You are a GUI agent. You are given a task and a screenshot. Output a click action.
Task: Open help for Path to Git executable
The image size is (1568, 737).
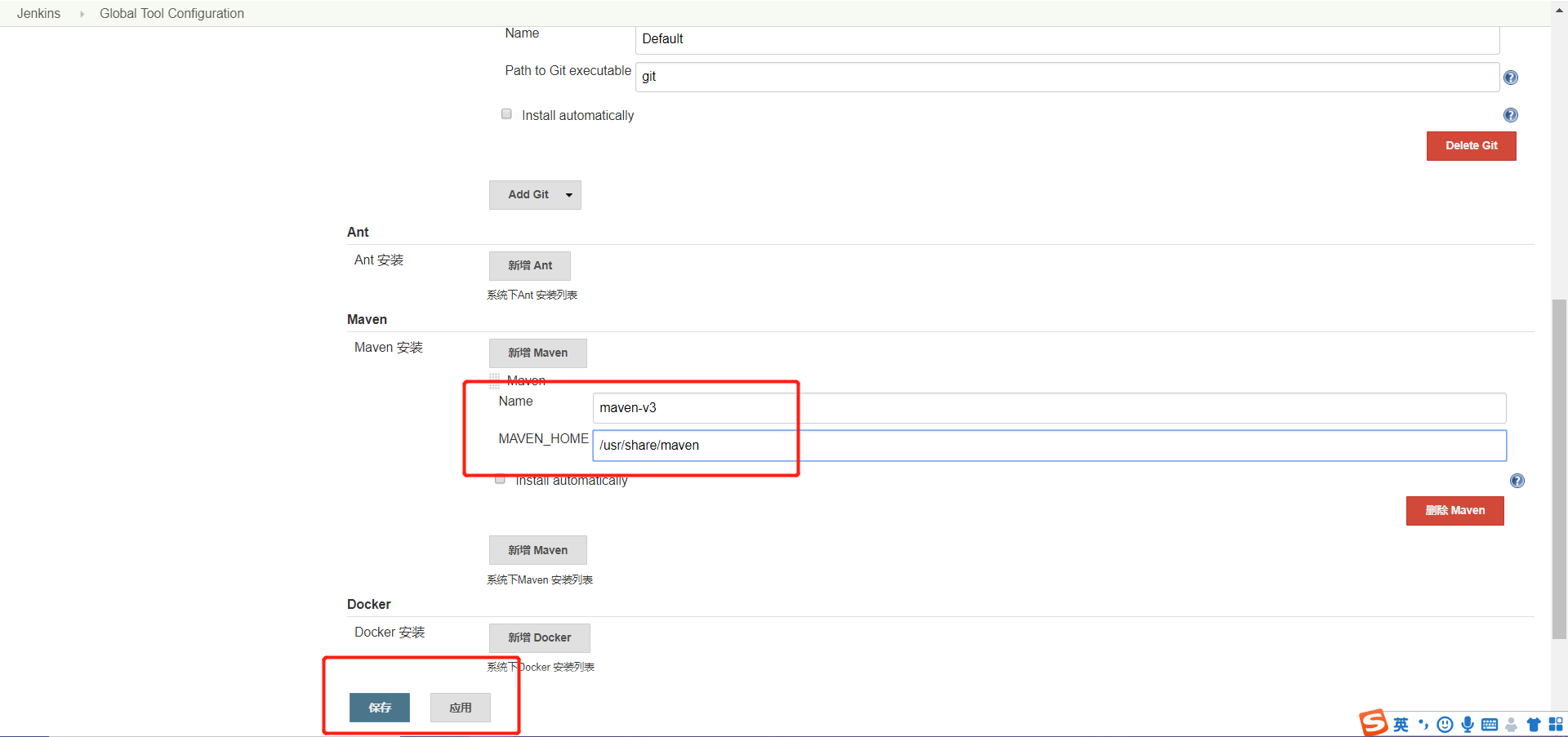click(1511, 78)
